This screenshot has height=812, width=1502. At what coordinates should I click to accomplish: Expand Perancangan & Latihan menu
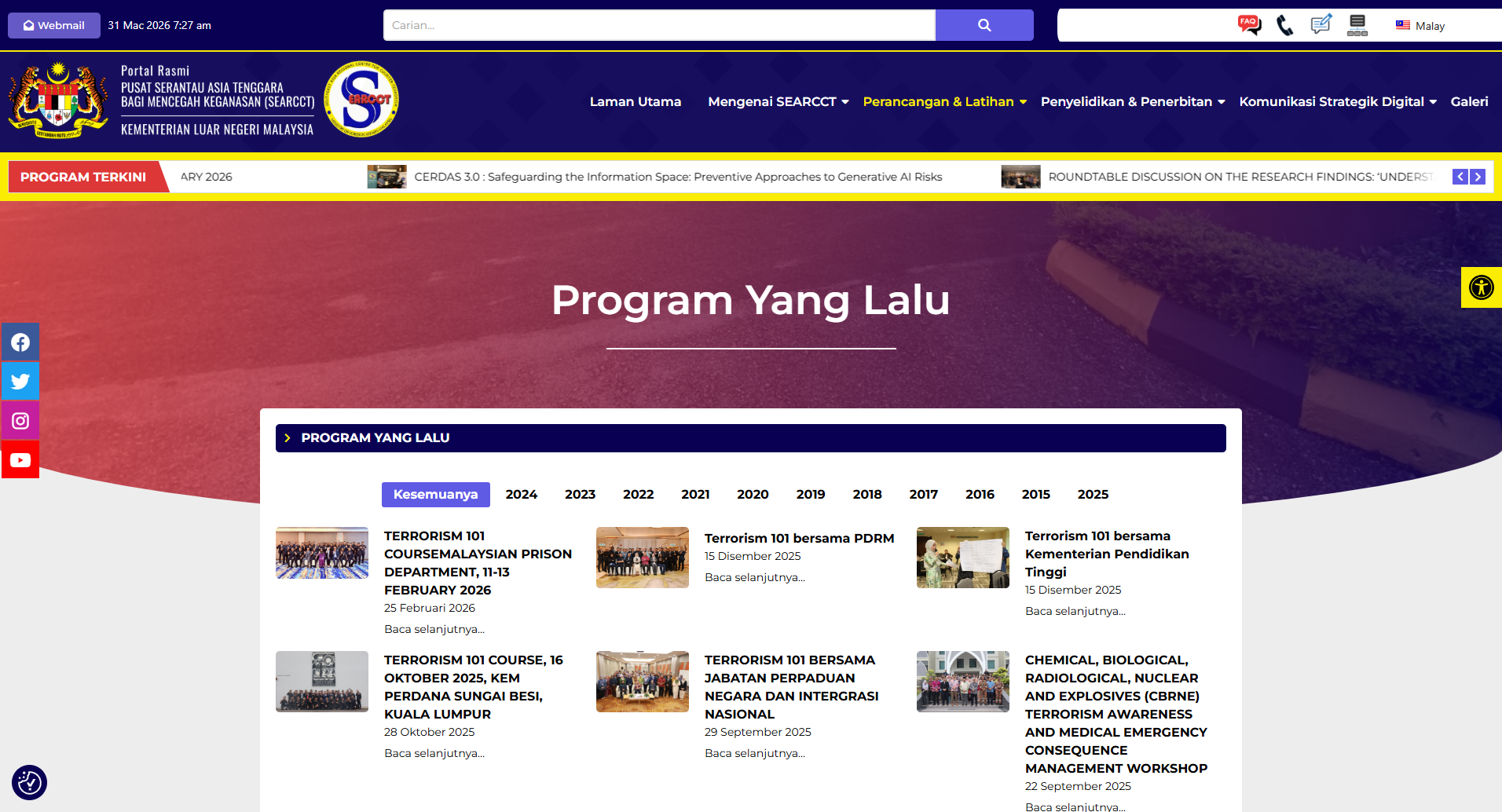(x=944, y=102)
